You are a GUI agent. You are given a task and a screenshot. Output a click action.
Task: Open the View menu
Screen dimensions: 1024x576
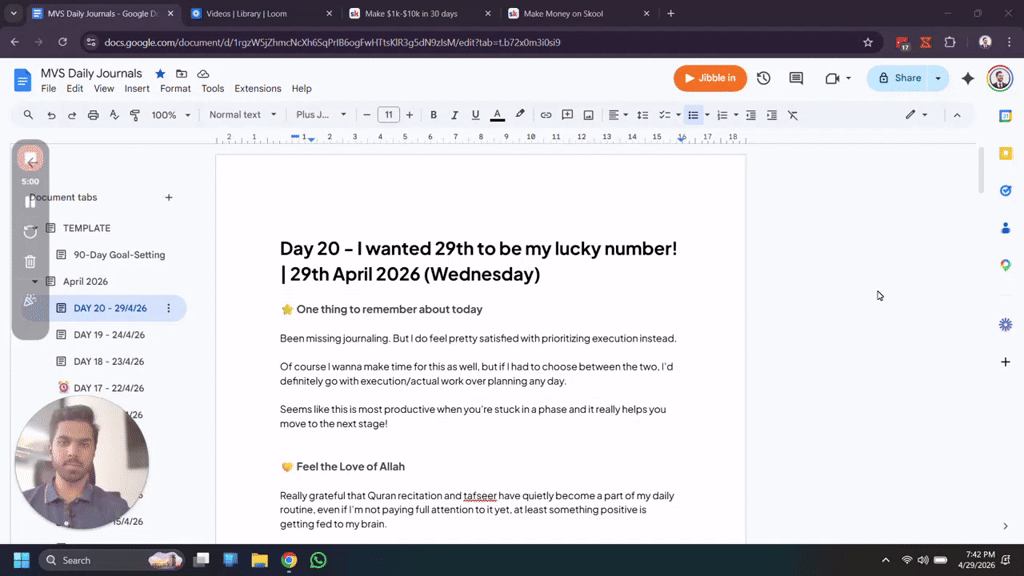coord(104,89)
